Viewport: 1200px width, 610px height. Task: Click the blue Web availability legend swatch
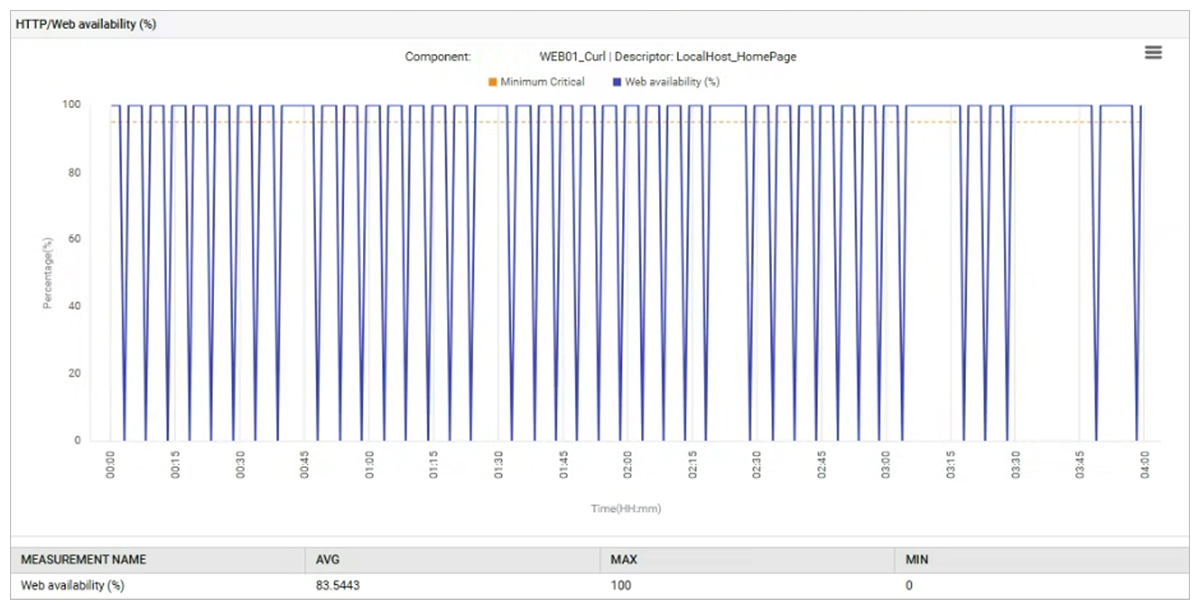coord(617,82)
